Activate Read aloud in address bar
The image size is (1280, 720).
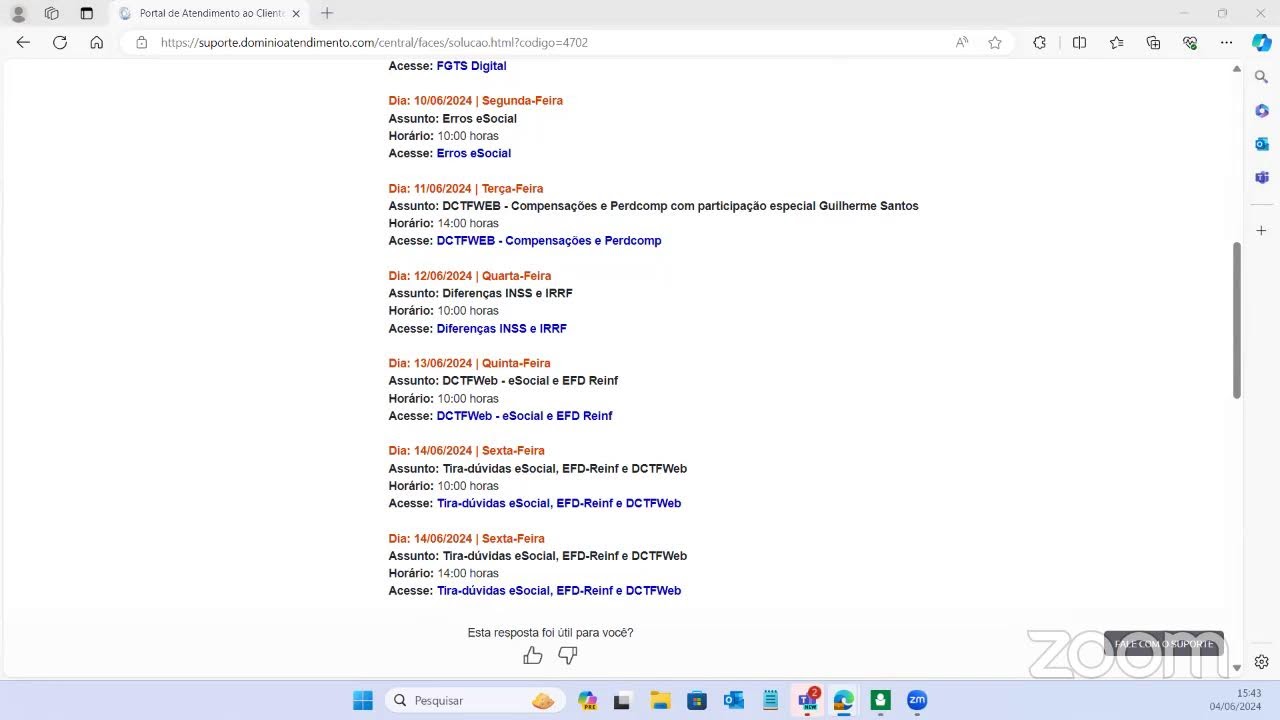click(x=962, y=43)
